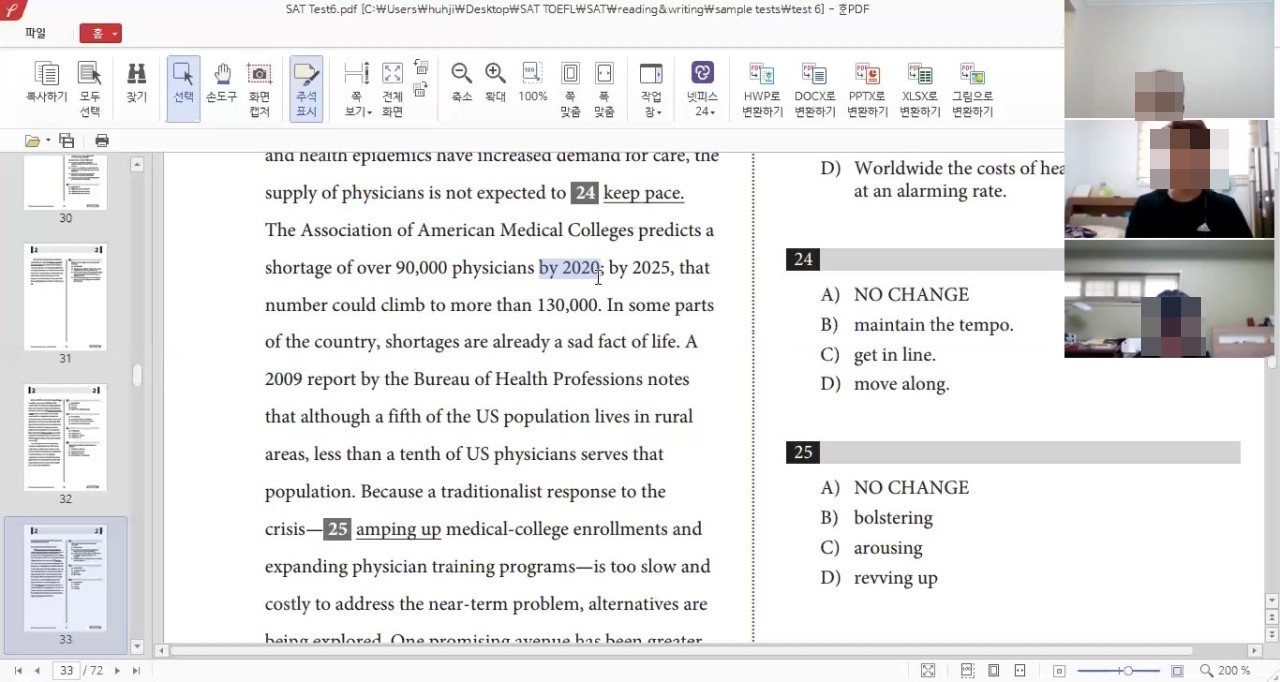Click horizontal scrollbar right arrow
The width and height of the screenshot is (1280, 682).
(x=1254, y=651)
